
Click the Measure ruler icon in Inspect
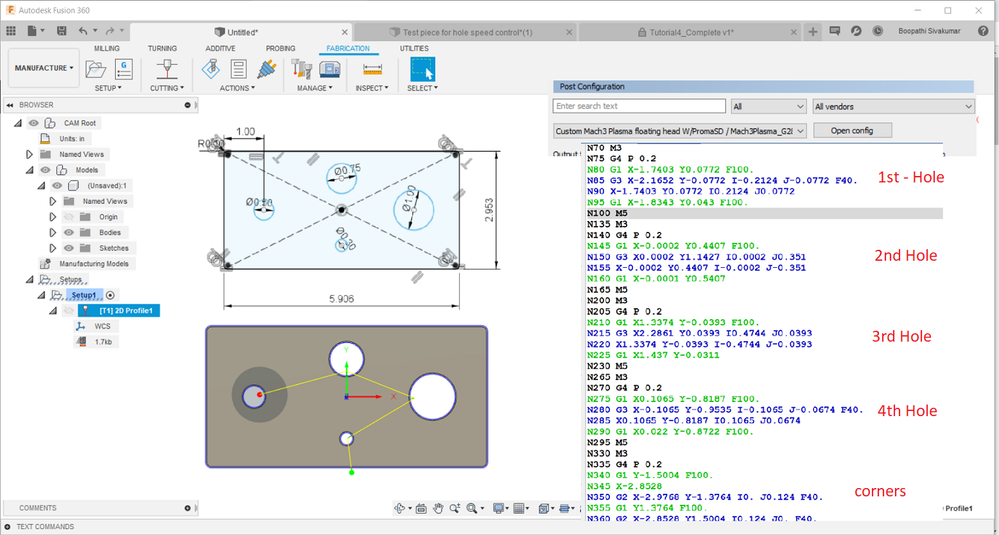coord(372,69)
